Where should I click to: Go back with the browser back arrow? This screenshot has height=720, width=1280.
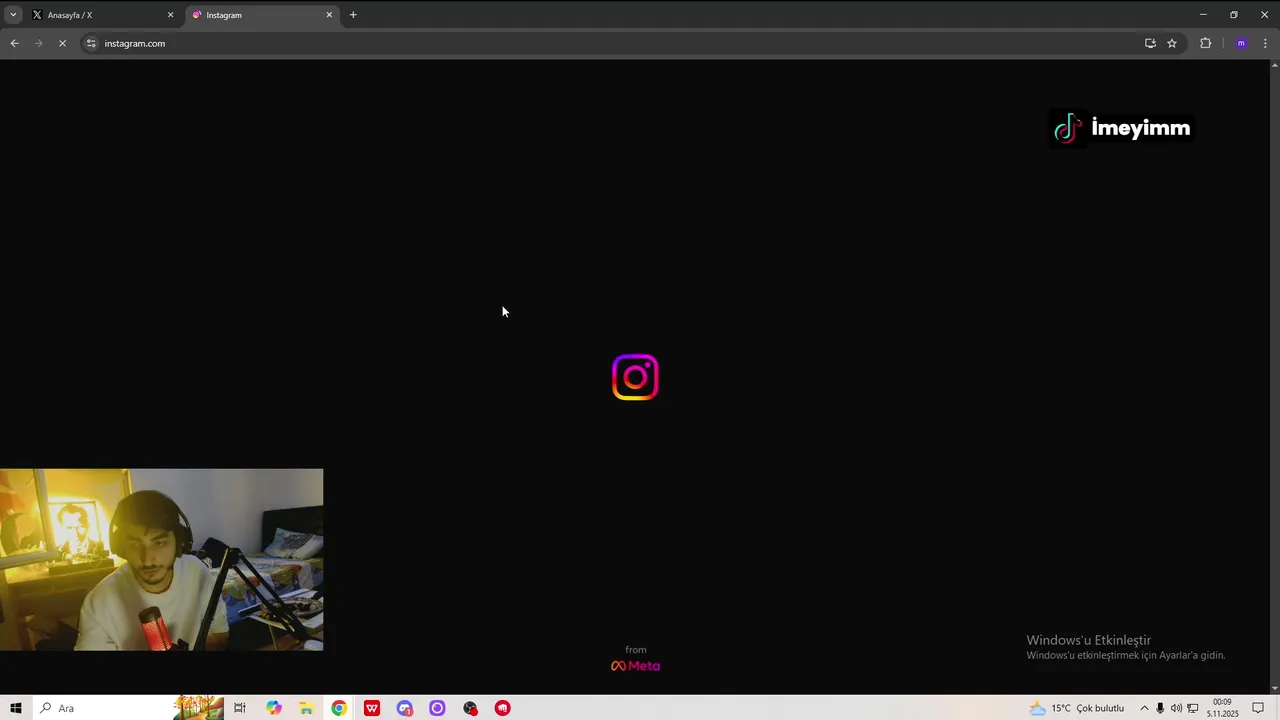pos(14,43)
